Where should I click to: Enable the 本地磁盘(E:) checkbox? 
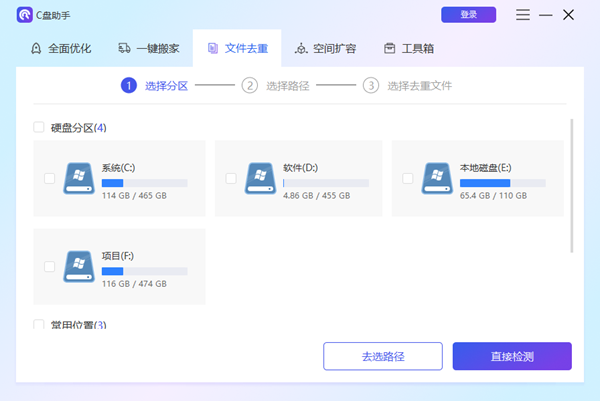tap(408, 178)
